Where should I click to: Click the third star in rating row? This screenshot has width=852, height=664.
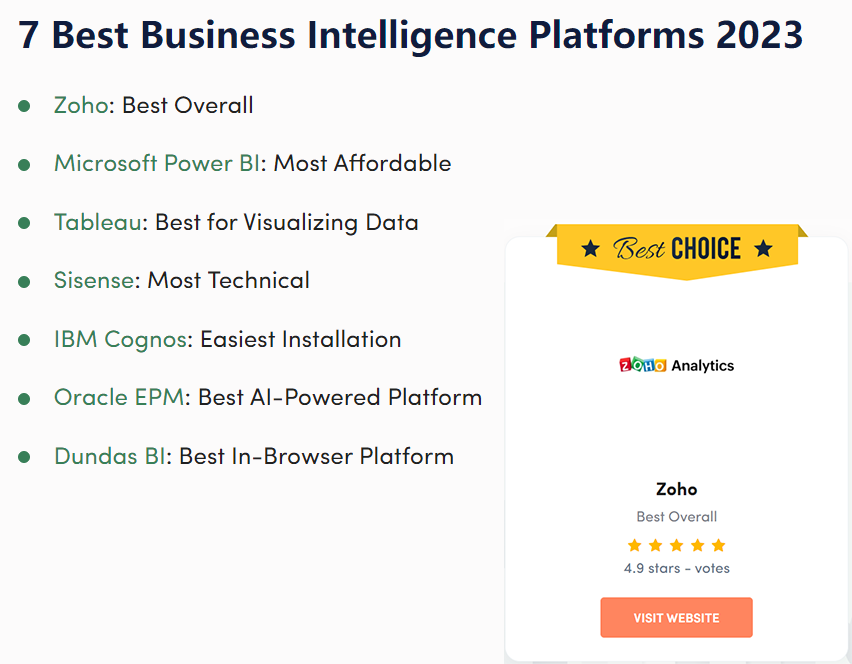(x=676, y=544)
